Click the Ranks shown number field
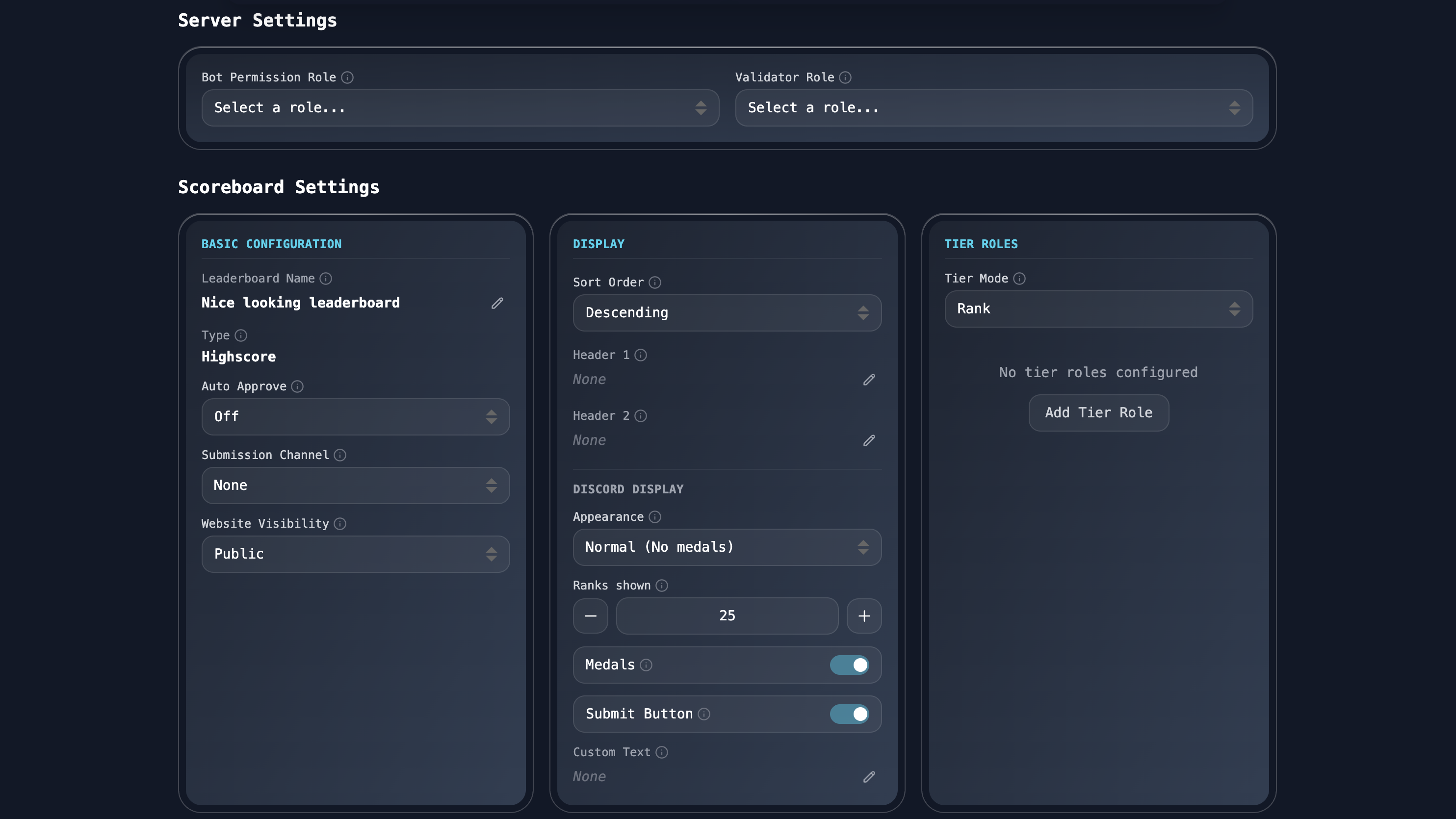This screenshot has height=819, width=1456. pos(727,616)
